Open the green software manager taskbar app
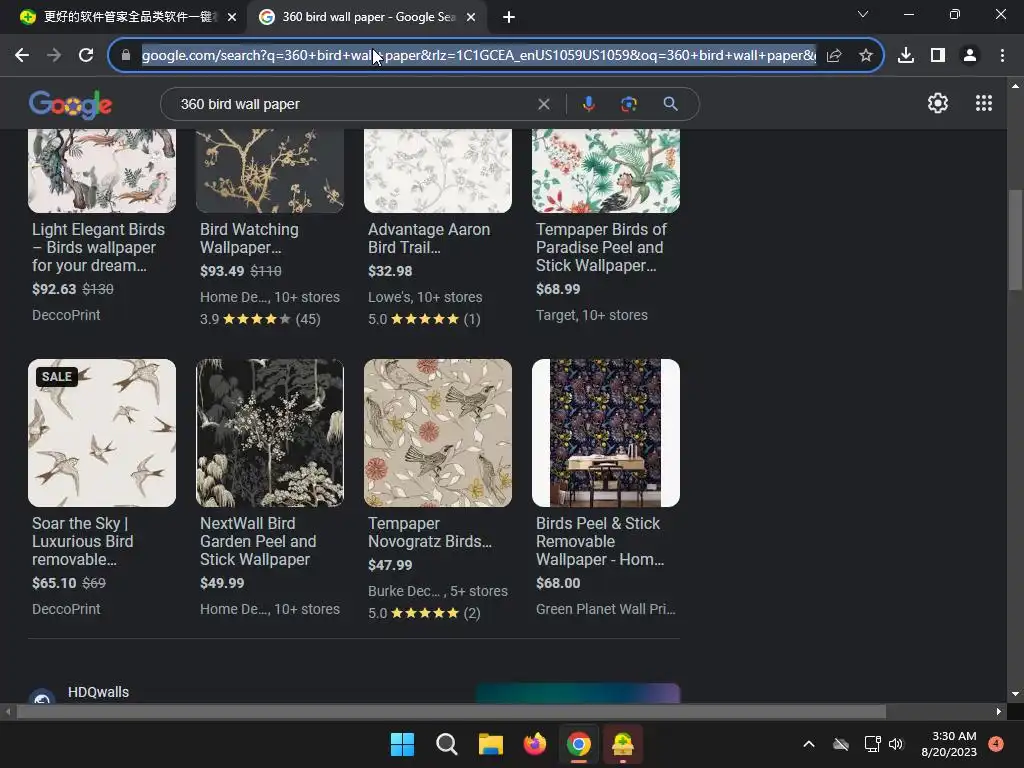The height and width of the screenshot is (768, 1024). click(622, 744)
